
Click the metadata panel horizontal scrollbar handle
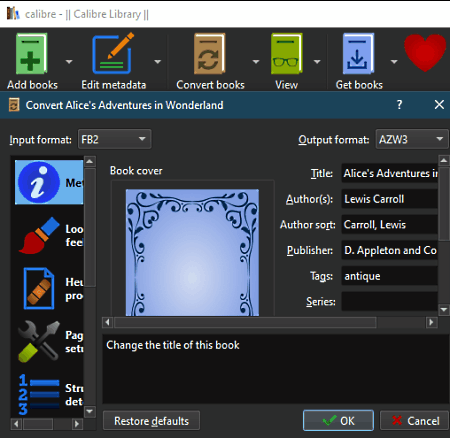coord(245,322)
